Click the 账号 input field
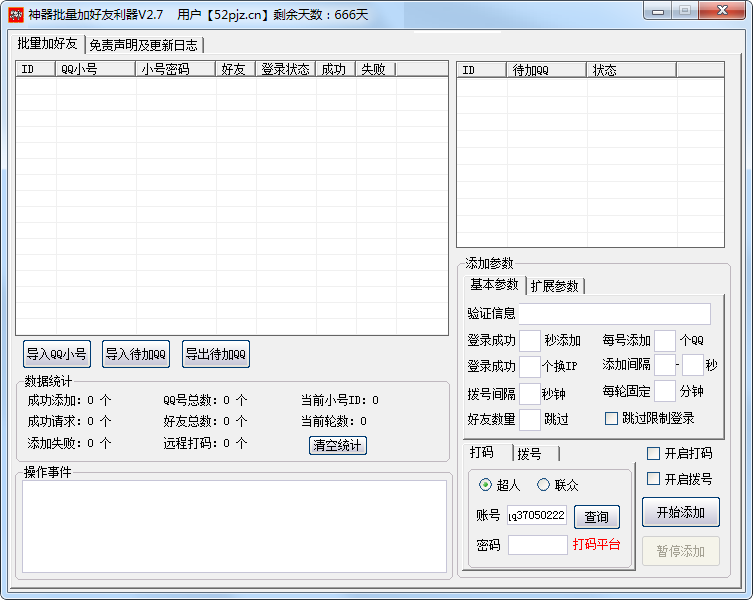753x600 pixels. click(537, 516)
